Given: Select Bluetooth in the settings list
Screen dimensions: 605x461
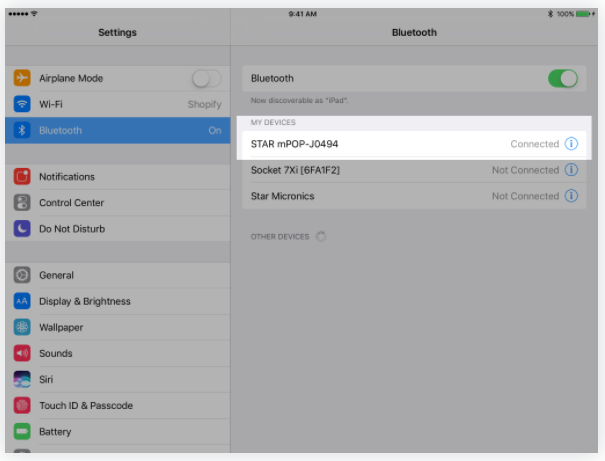Looking at the screenshot, I should [118, 130].
